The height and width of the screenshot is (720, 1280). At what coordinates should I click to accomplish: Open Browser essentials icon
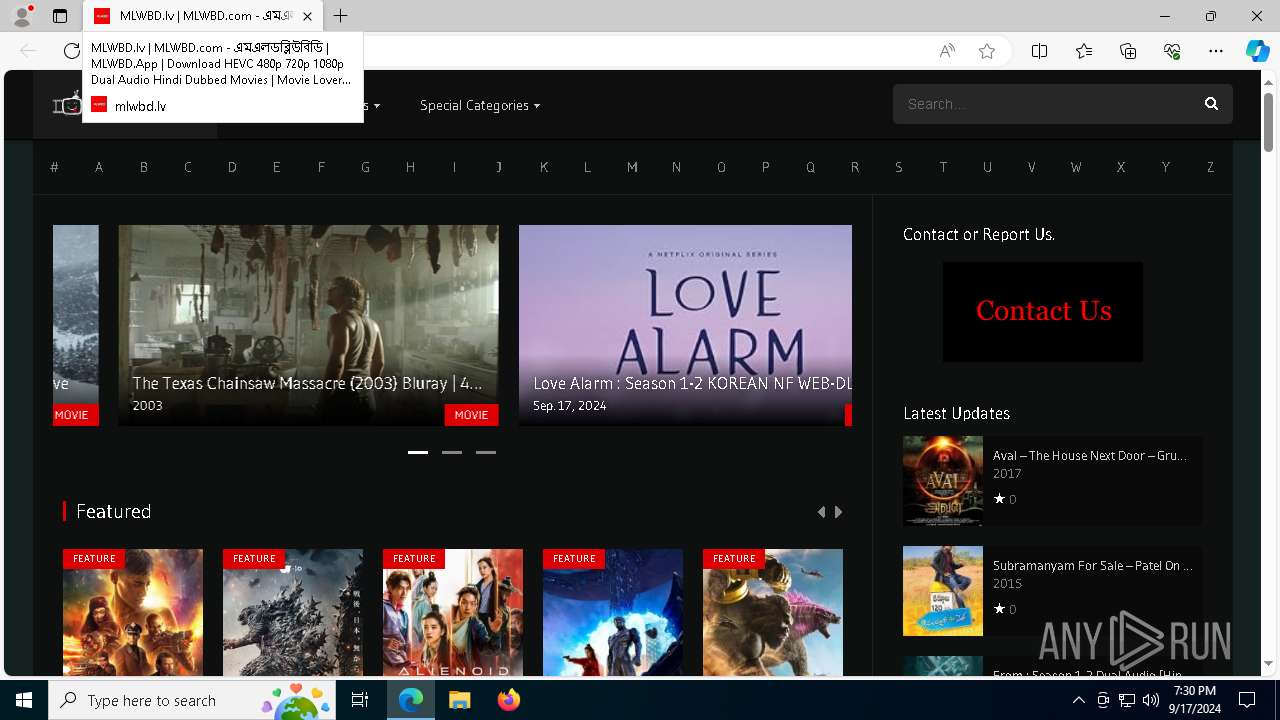click(x=1172, y=51)
